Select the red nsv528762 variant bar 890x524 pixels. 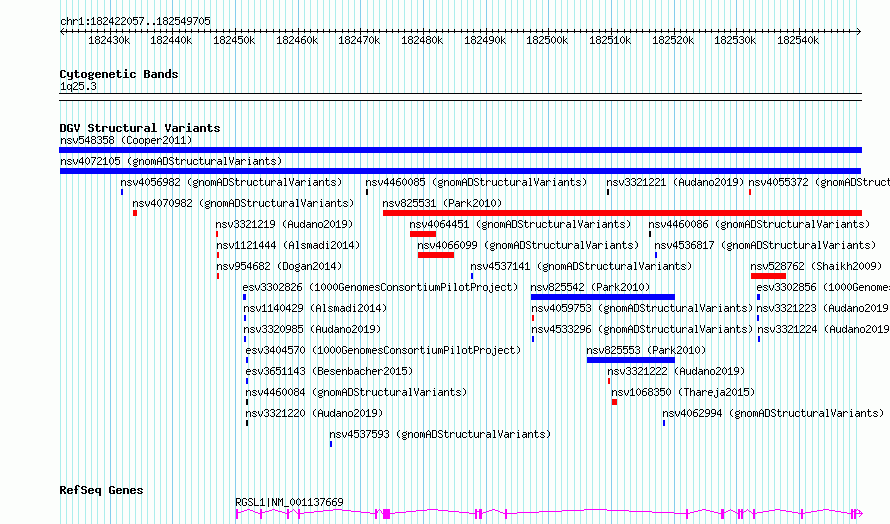[x=769, y=276]
